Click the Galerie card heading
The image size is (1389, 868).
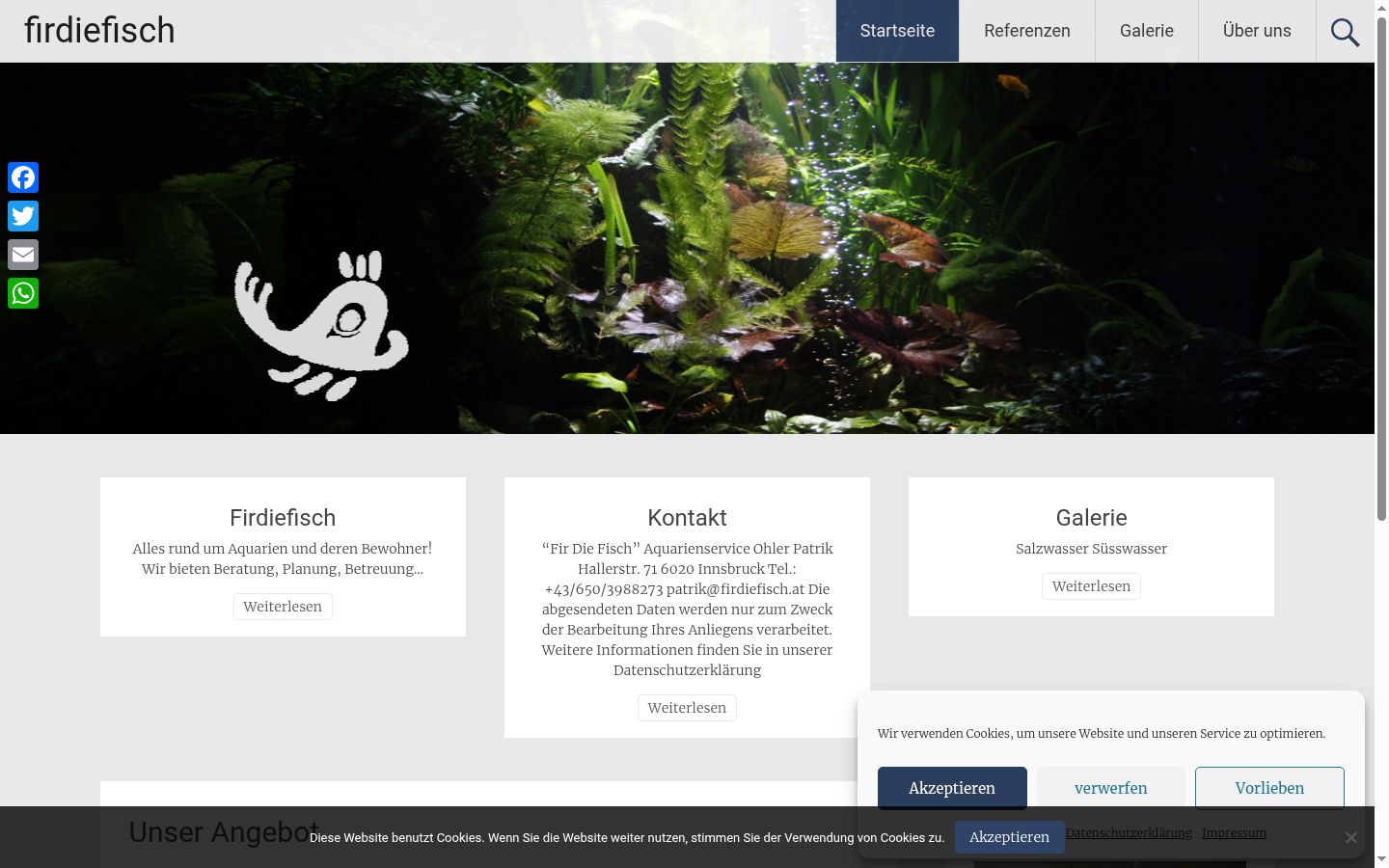[x=1091, y=518]
